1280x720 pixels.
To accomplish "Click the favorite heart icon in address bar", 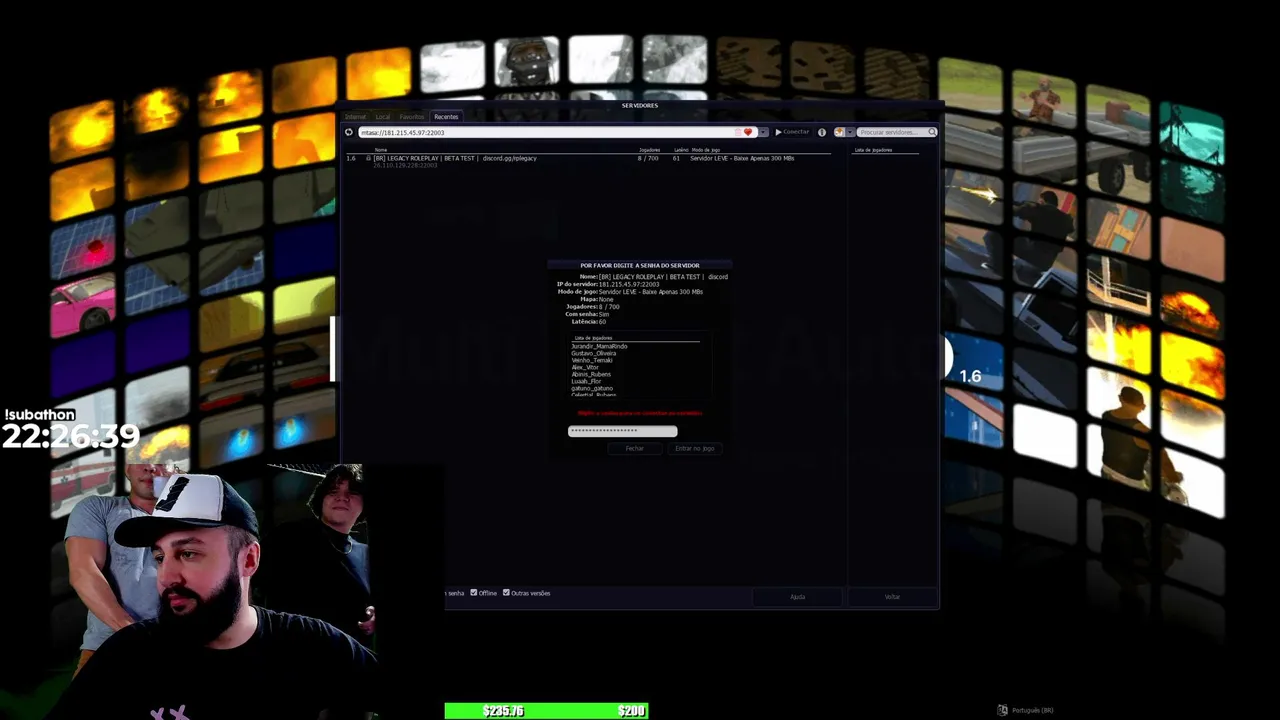I will pyautogui.click(x=747, y=132).
